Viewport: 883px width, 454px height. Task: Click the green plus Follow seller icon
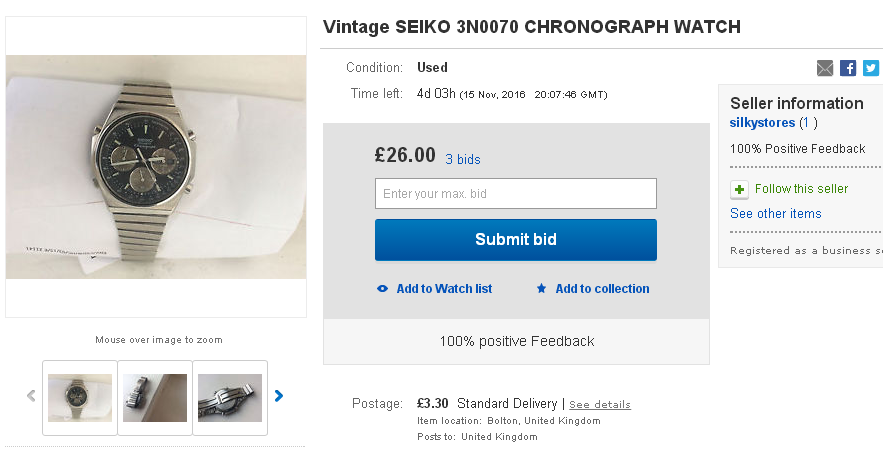point(739,189)
